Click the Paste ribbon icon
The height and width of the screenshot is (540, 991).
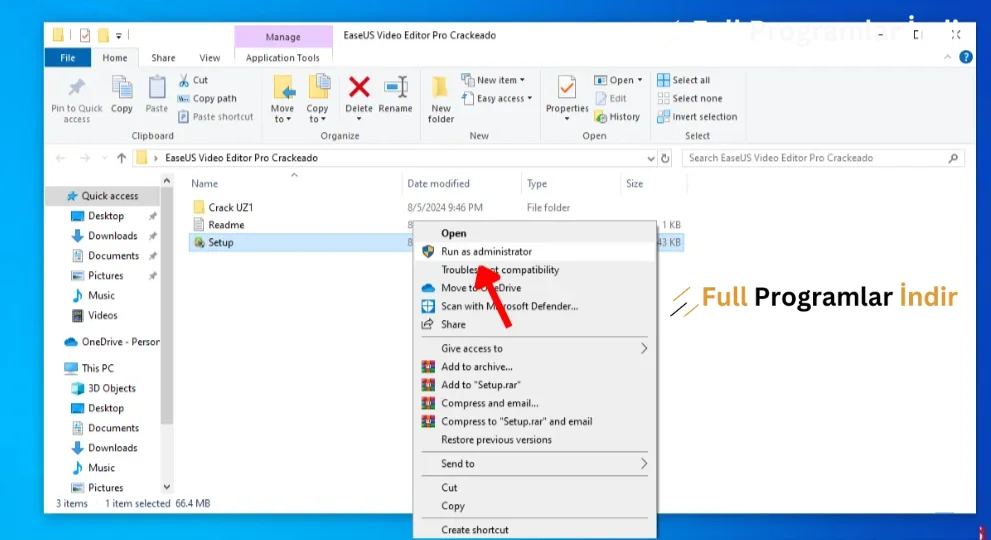point(157,89)
